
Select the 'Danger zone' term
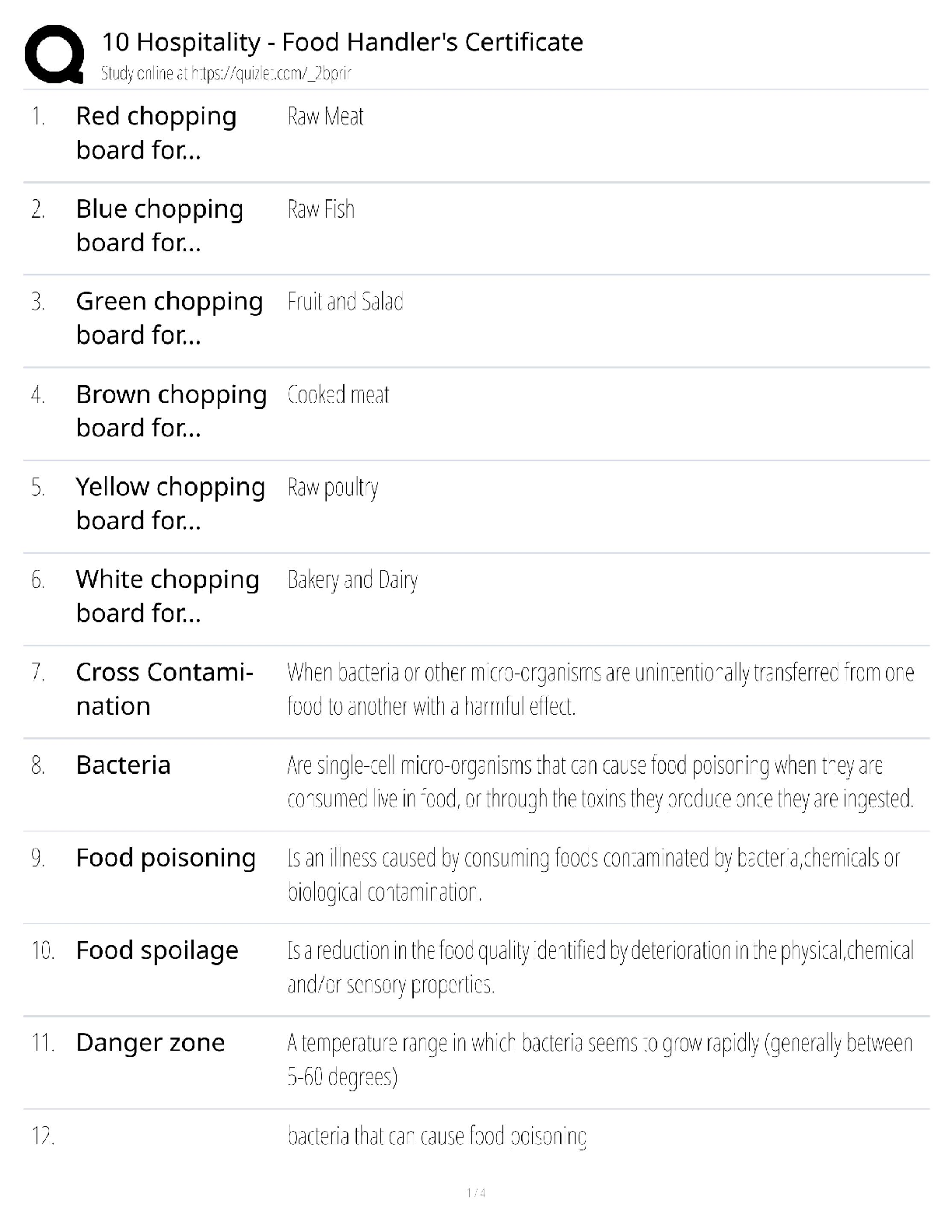point(150,1043)
